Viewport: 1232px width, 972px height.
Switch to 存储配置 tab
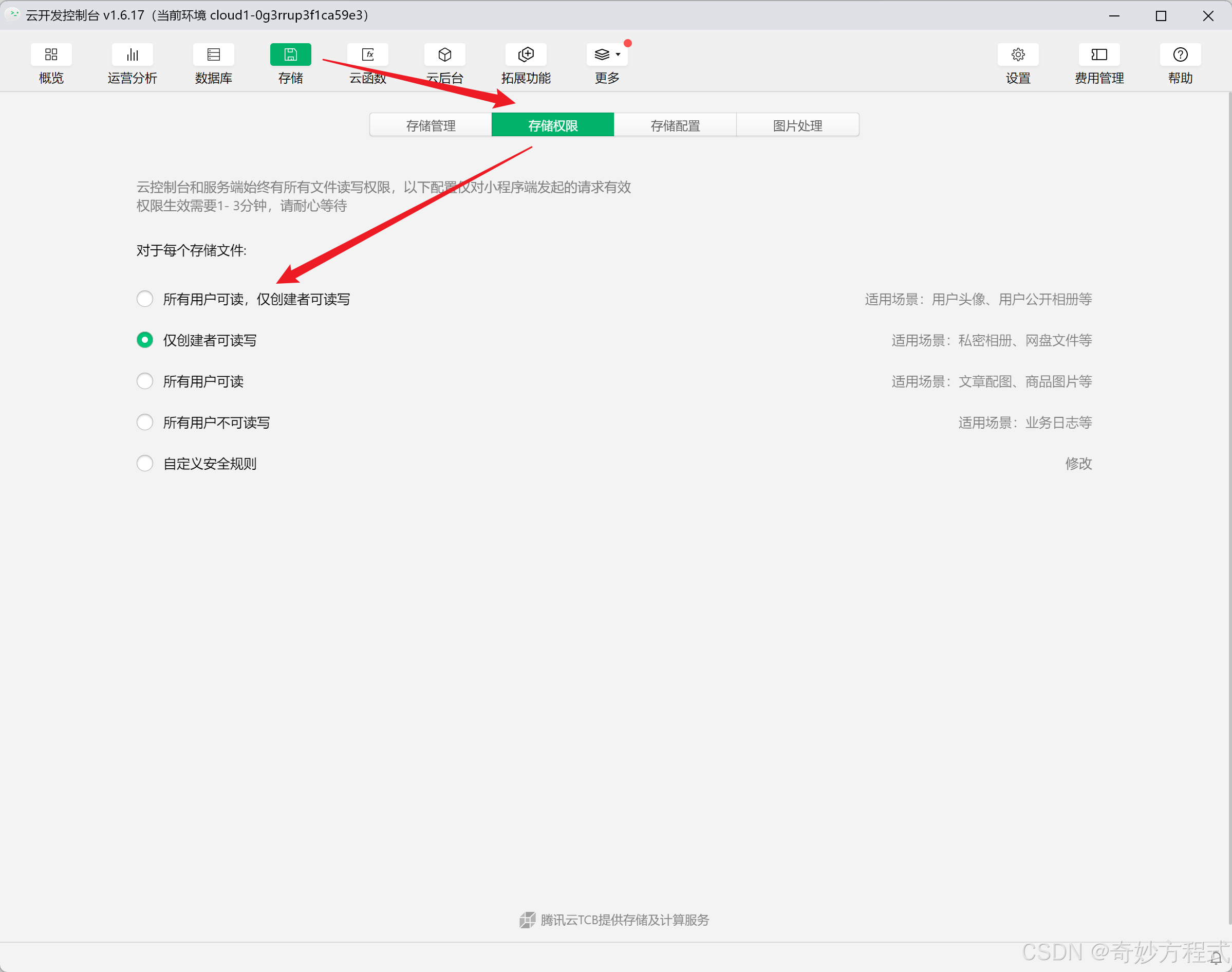click(675, 125)
